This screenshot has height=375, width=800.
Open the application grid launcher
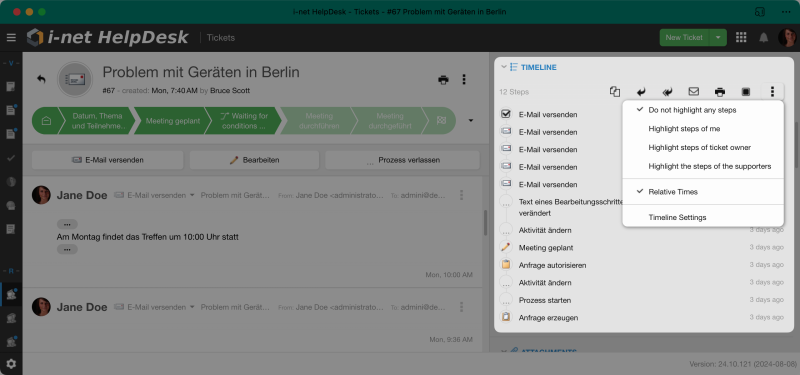point(741,37)
